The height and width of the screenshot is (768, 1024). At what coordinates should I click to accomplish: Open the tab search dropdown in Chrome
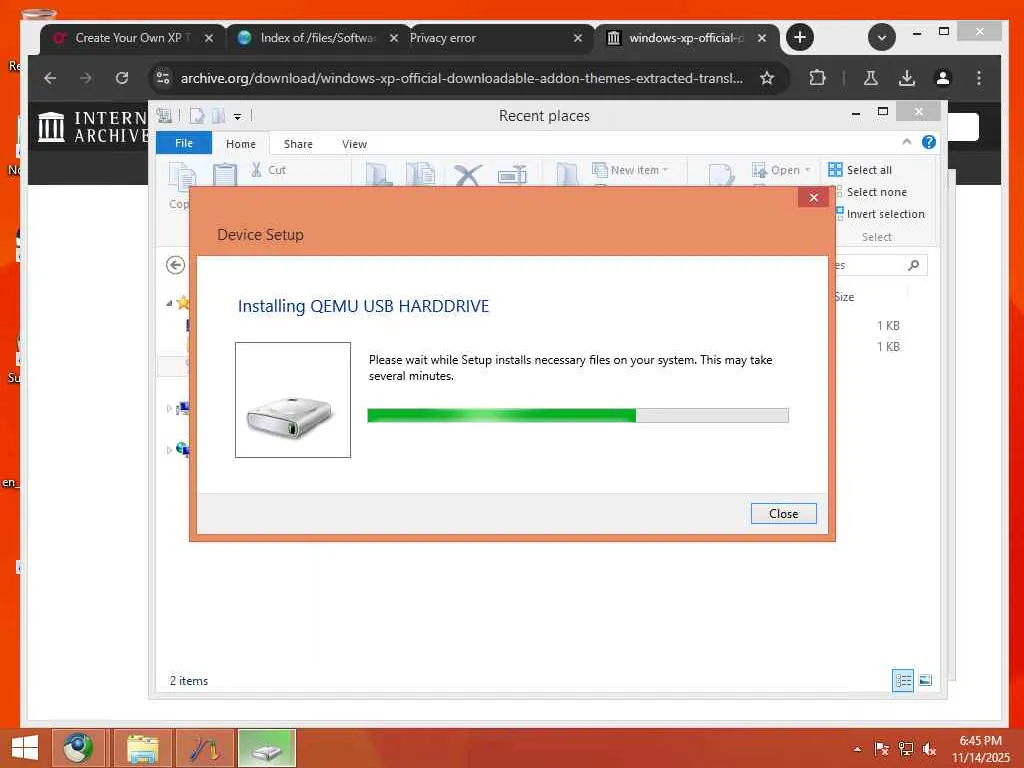[x=882, y=37]
